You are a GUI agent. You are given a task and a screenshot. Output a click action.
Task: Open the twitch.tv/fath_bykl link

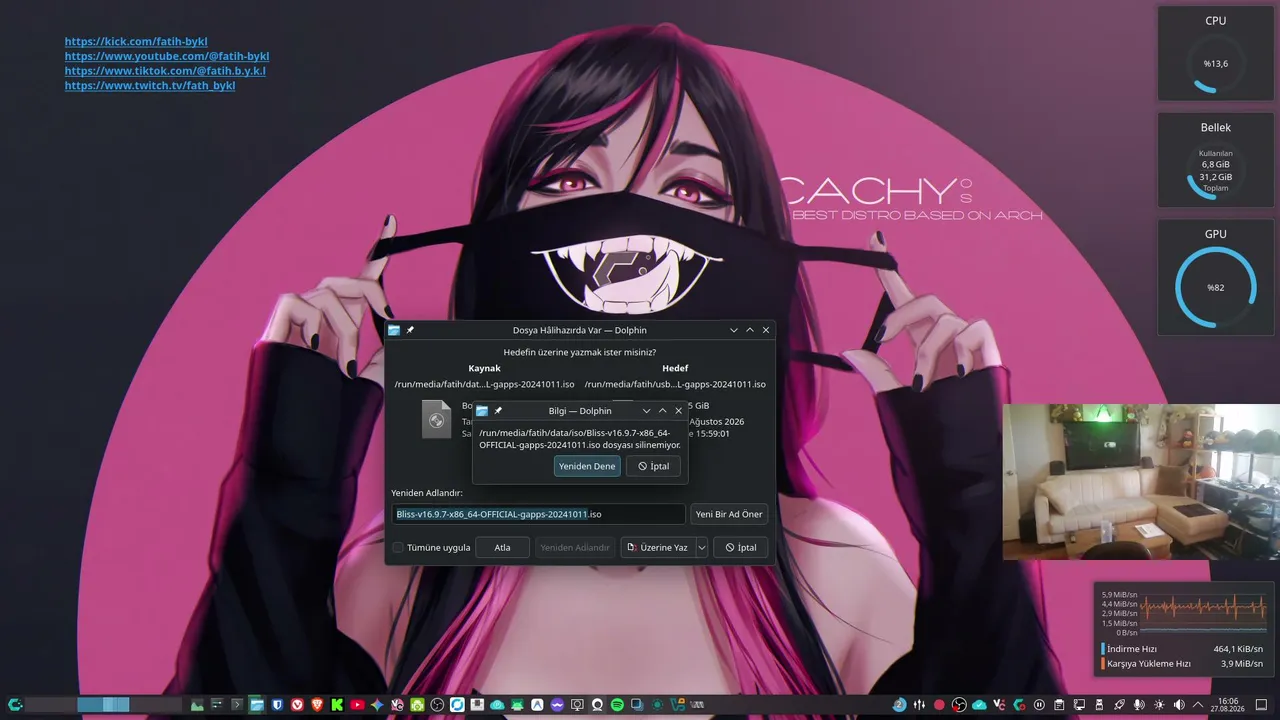150,86
